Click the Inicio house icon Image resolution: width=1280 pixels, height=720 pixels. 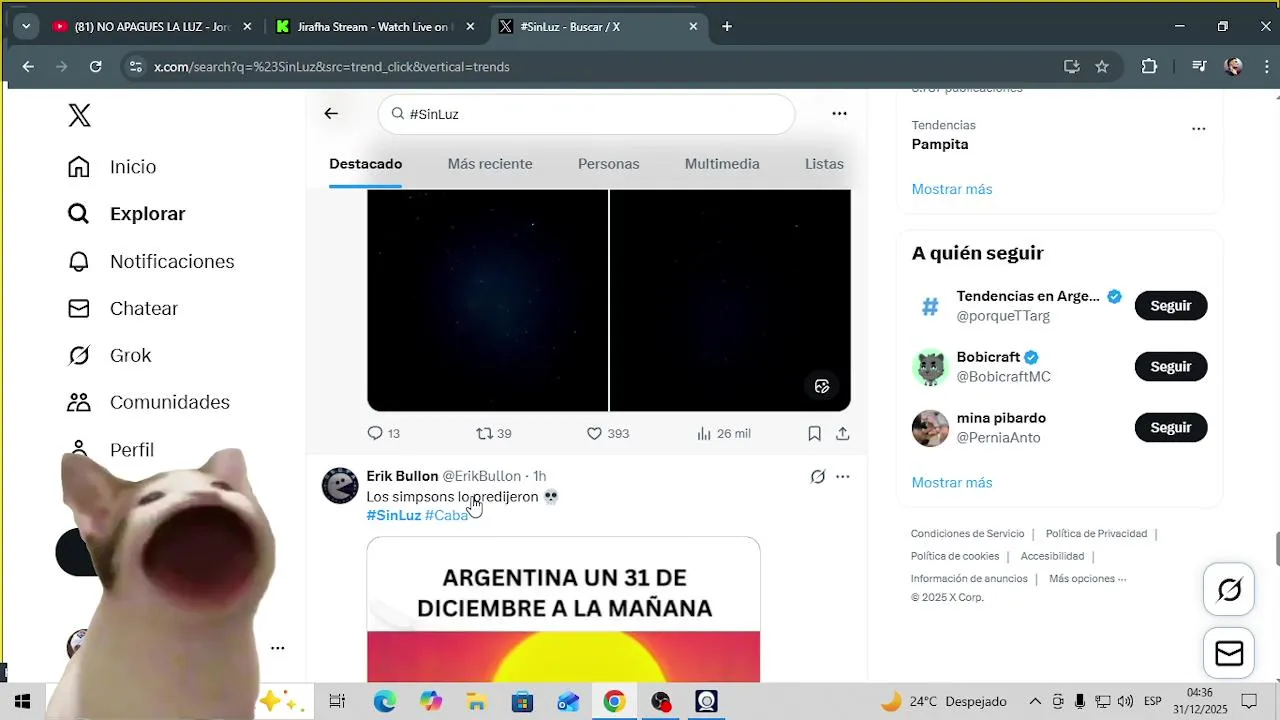[79, 167]
